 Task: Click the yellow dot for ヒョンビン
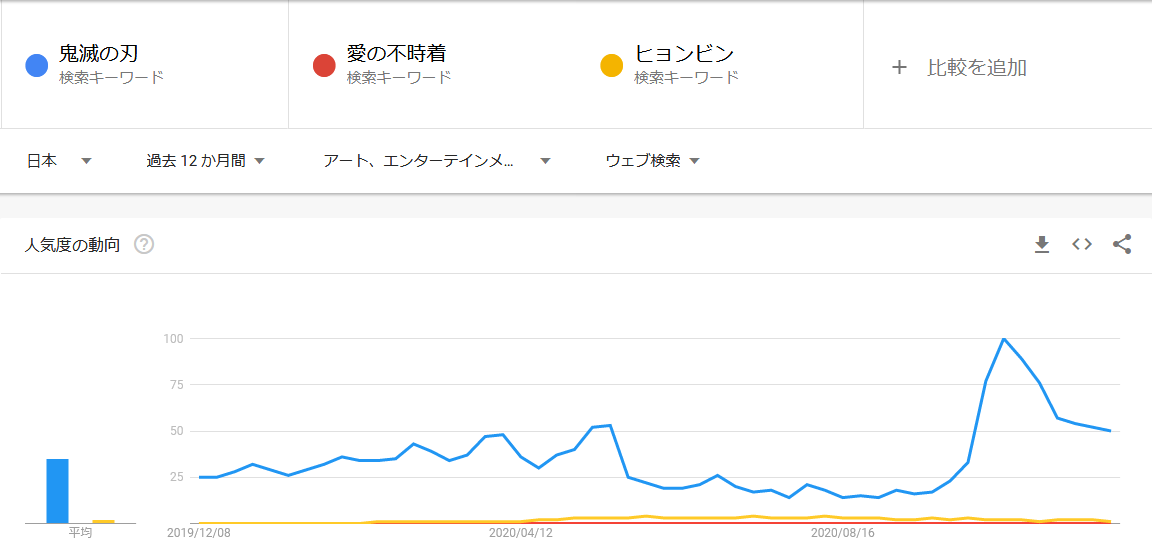(611, 66)
